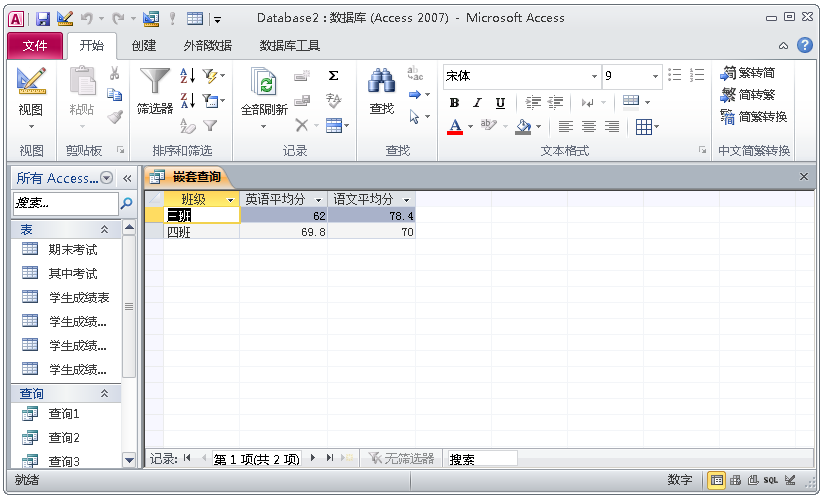Image resolution: width=824 pixels, height=499 pixels.
Task: Open the 英语平均分 column dropdown arrow
Action: tap(318, 200)
